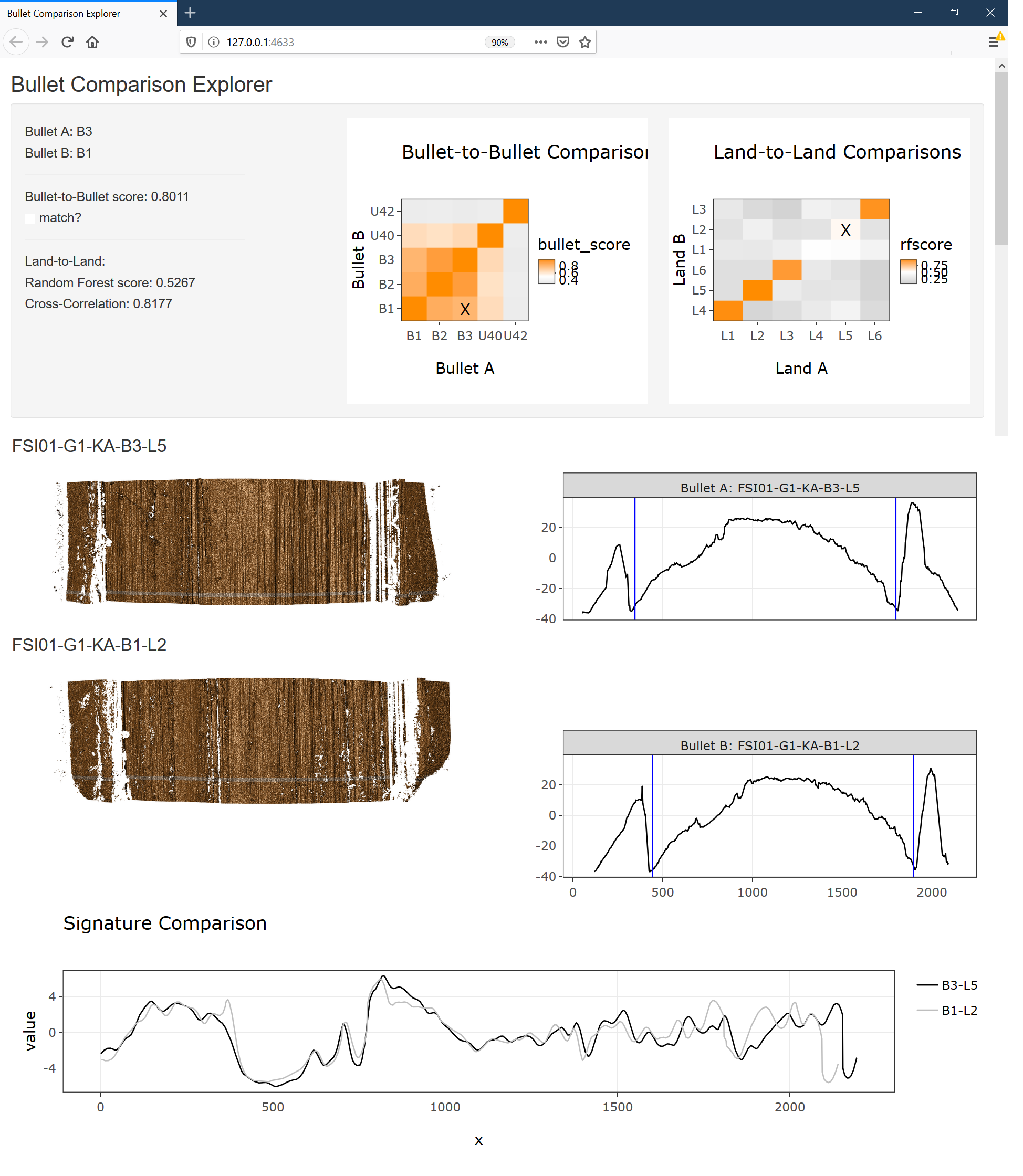Click the page vertical scrollbar thumb

pos(1001,160)
